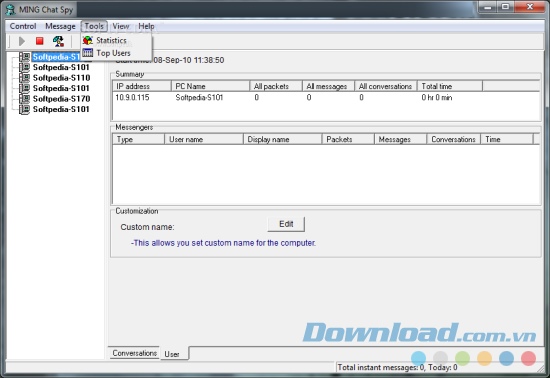Close the MING Chat Spy window
Viewport: 550px width, 378px height.
click(x=530, y=7)
